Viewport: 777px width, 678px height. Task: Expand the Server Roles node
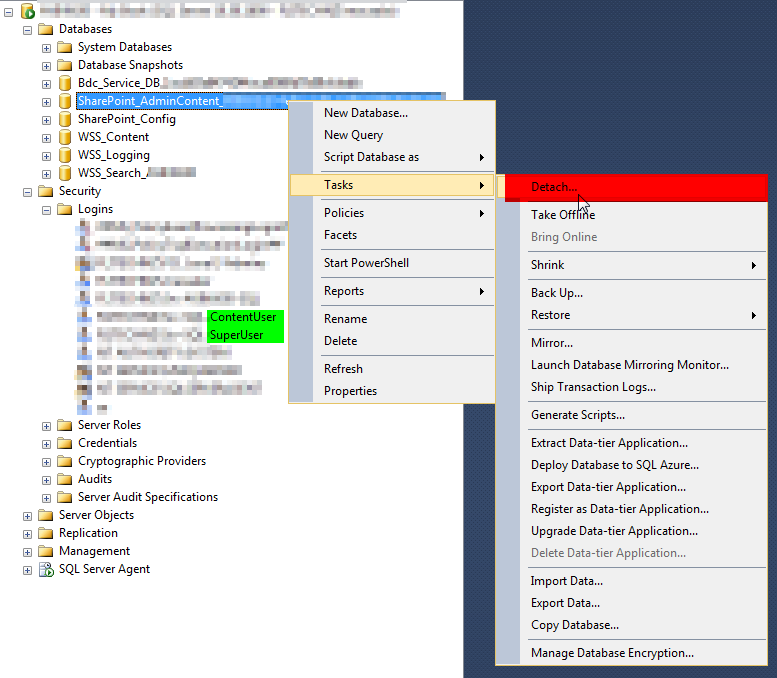pos(46,426)
